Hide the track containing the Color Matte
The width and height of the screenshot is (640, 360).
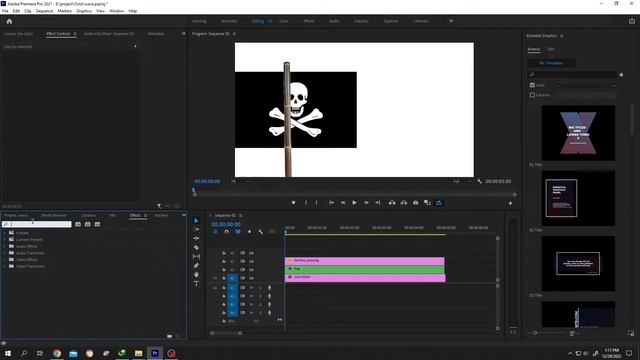point(251,278)
